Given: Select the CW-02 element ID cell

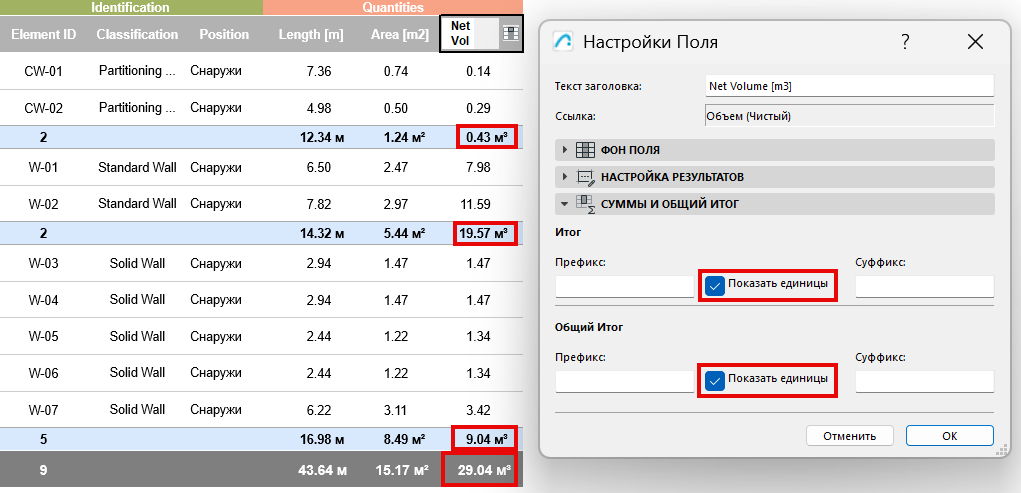Looking at the screenshot, I should coord(44,107).
